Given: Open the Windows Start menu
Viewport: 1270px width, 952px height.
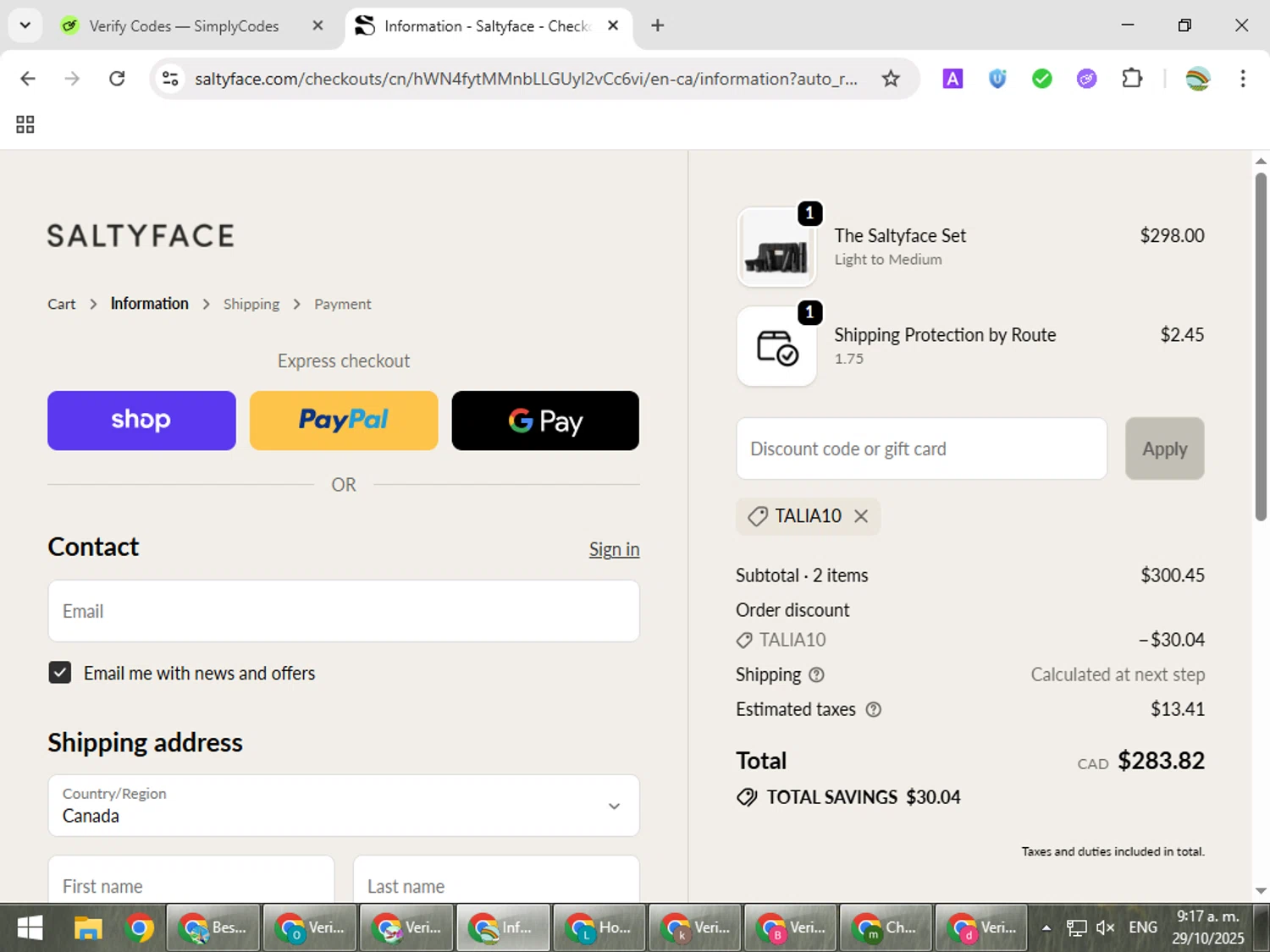Looking at the screenshot, I should [x=30, y=928].
